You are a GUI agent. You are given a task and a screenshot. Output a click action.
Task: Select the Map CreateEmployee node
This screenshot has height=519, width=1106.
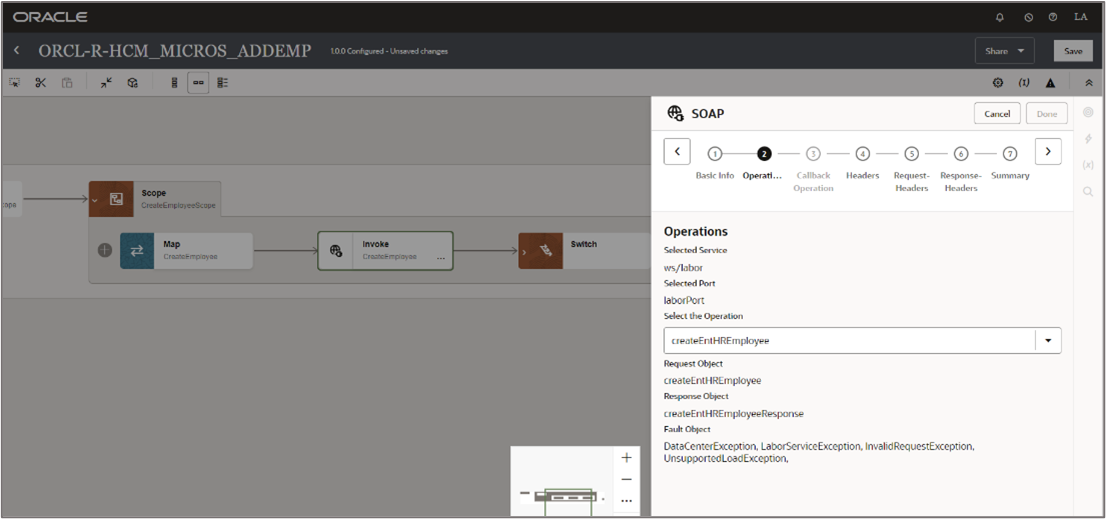coord(186,250)
